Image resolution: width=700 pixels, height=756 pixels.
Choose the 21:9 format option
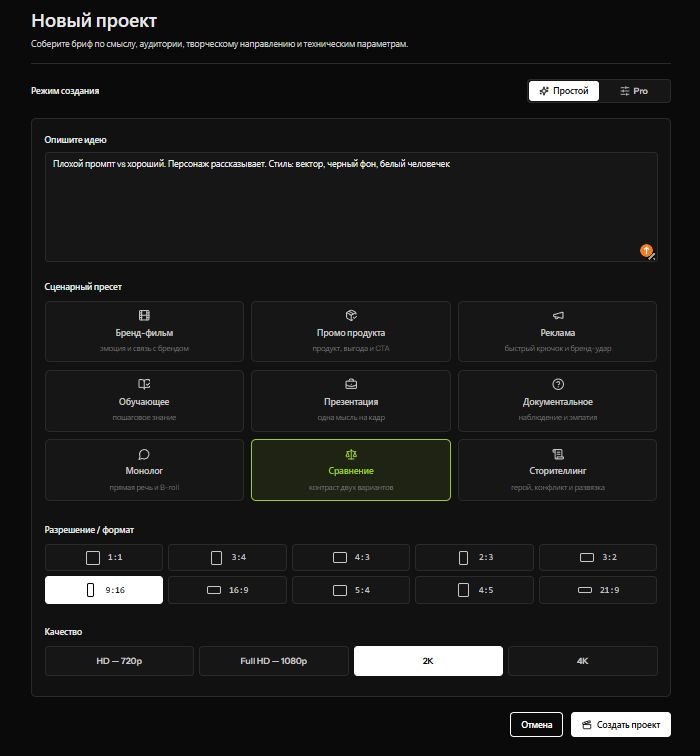(x=598, y=590)
